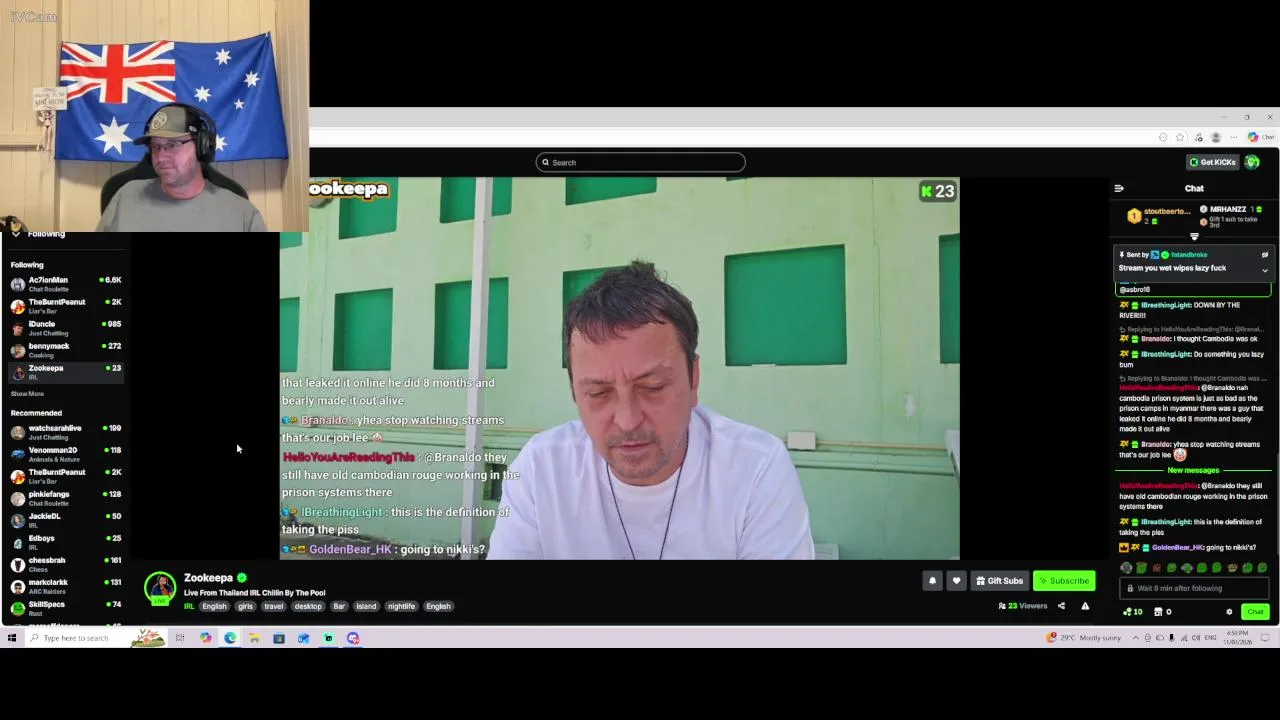Open the Kick app taskbar icon
Image resolution: width=1280 pixels, height=720 pixels.
tap(328, 638)
